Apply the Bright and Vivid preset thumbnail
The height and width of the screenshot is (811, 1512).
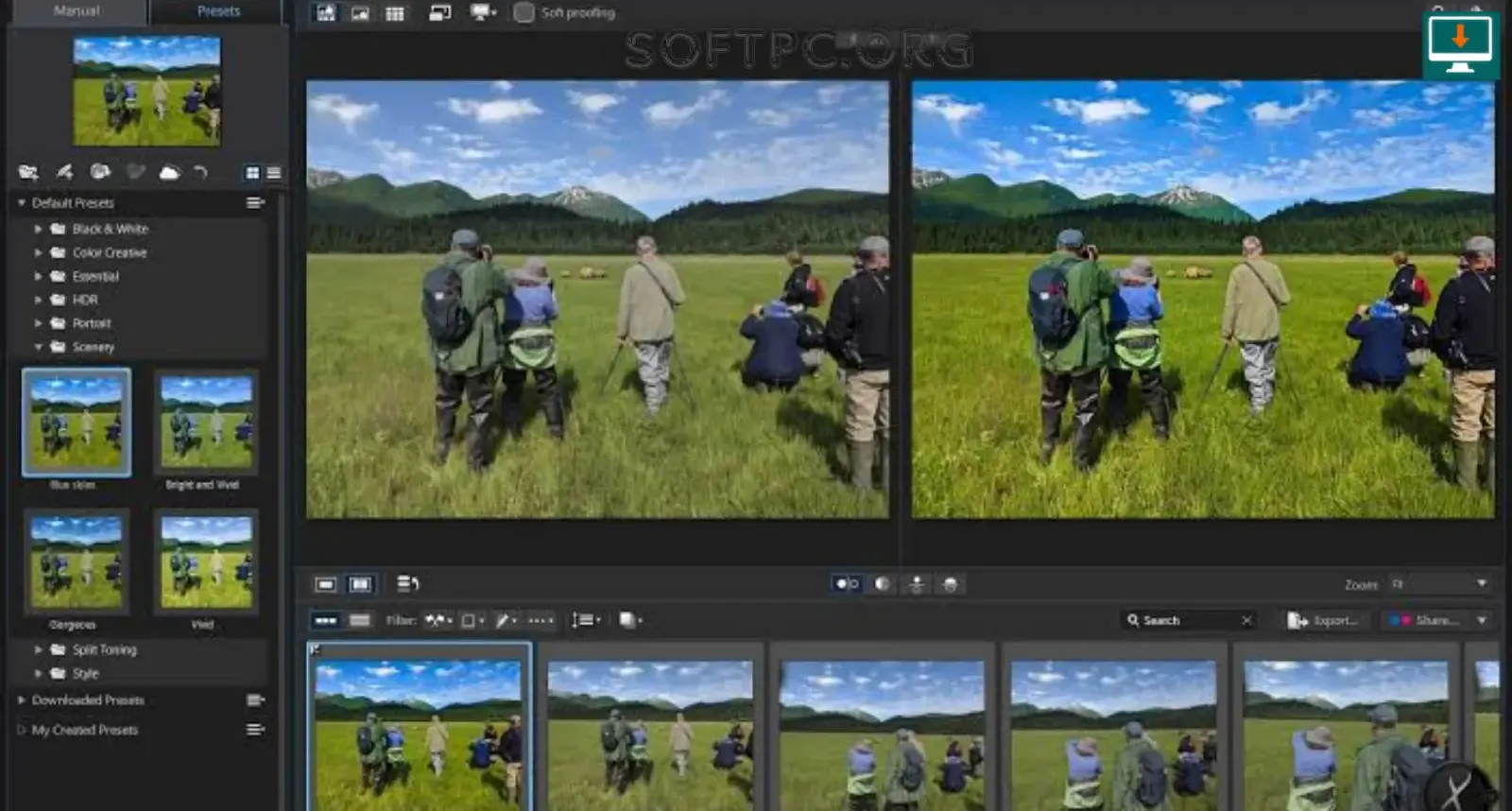[x=206, y=422]
